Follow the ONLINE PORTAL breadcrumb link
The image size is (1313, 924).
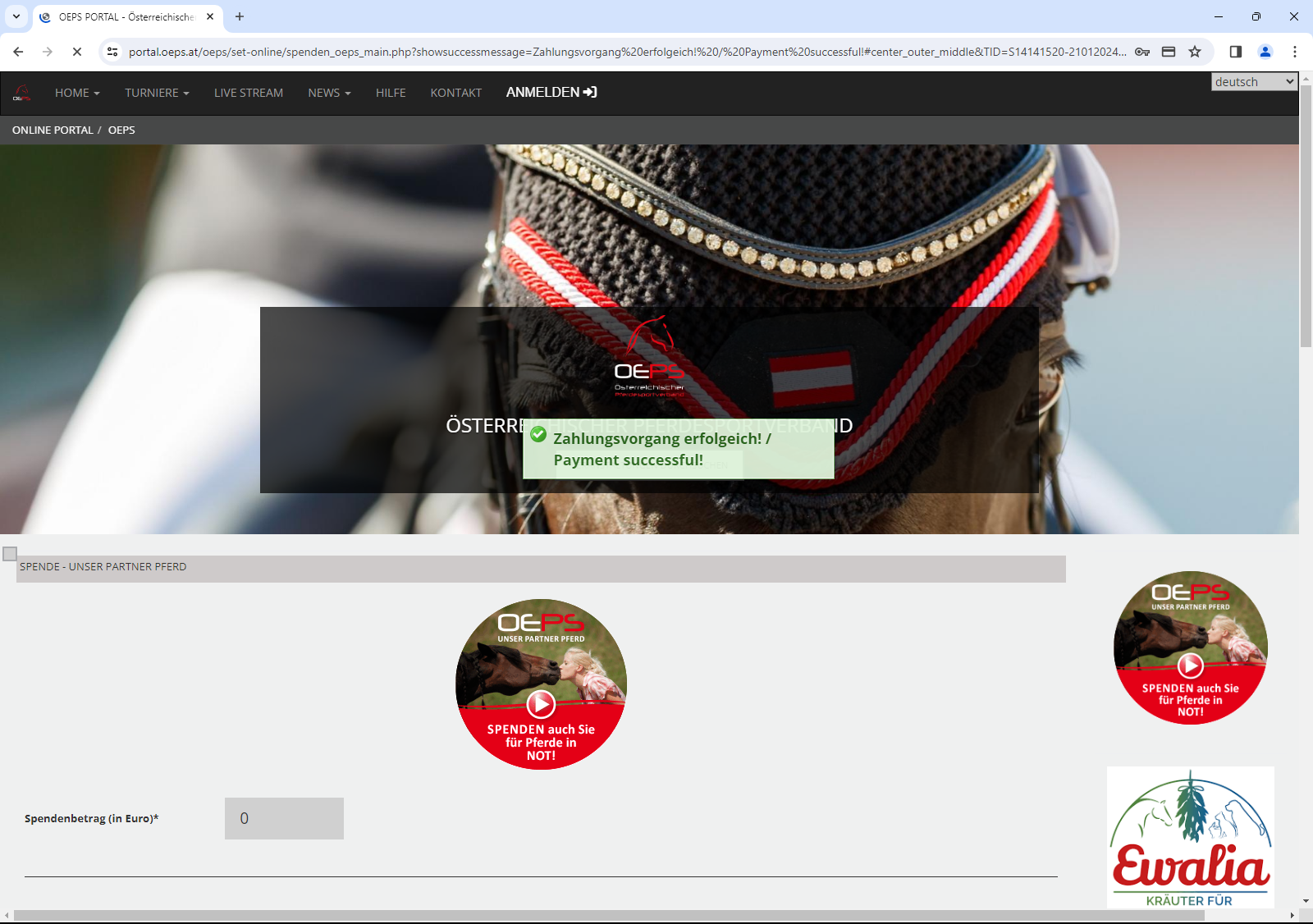click(53, 130)
